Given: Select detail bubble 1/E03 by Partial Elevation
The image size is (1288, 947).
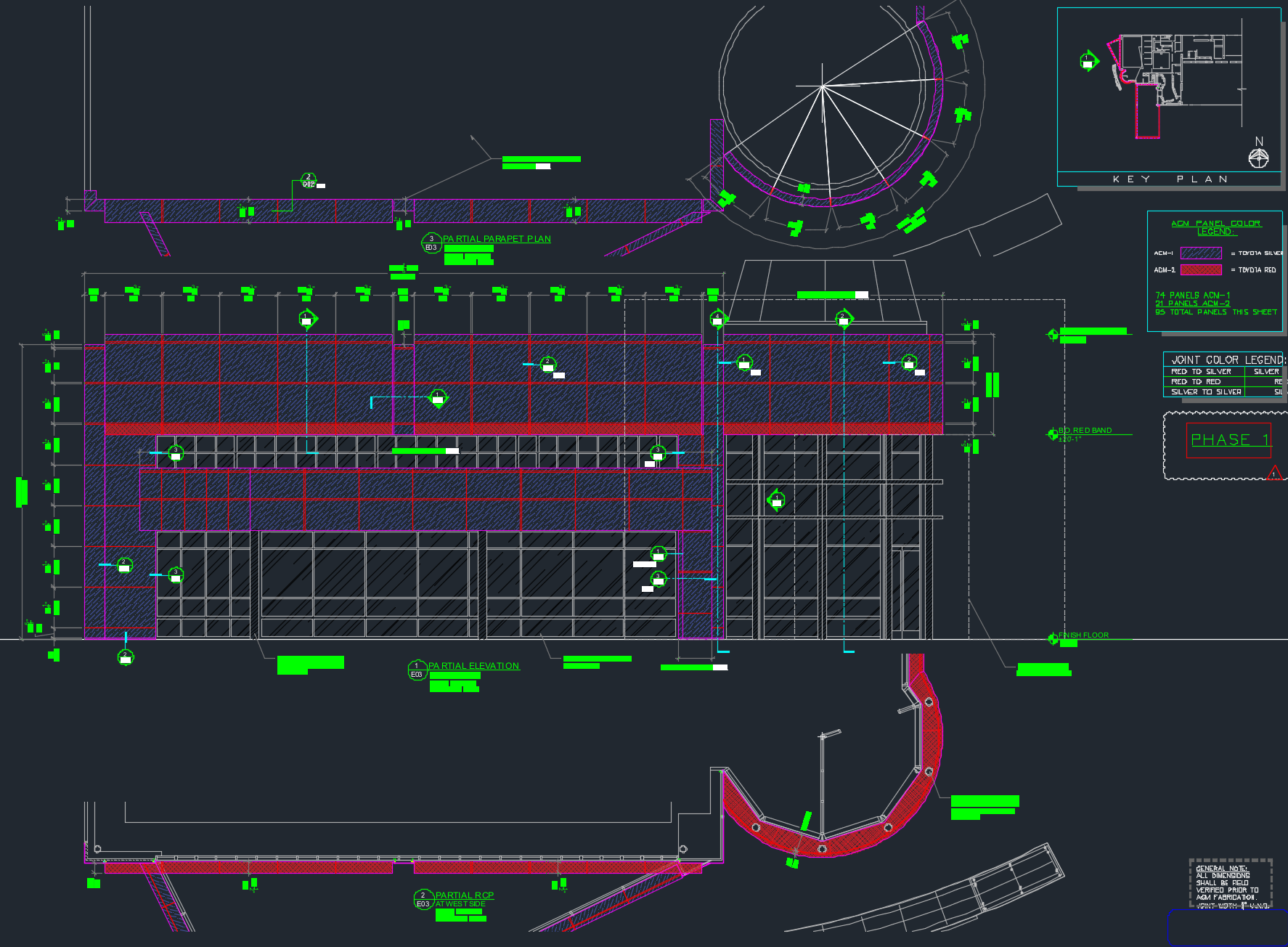Looking at the screenshot, I should coord(417,670).
